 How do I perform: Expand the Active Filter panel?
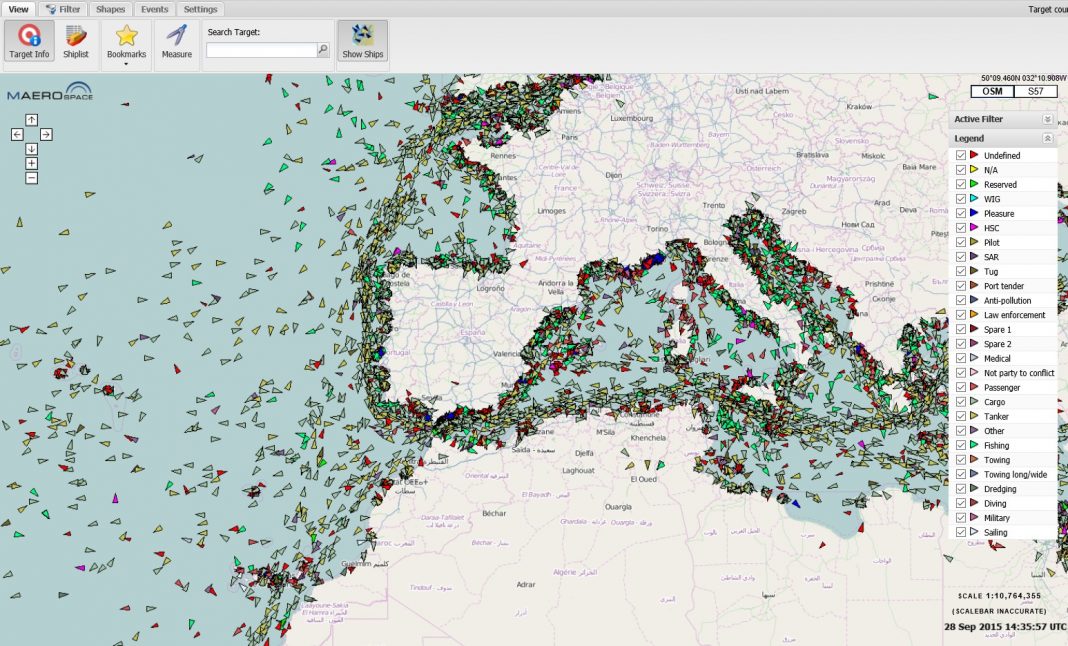click(x=1047, y=119)
